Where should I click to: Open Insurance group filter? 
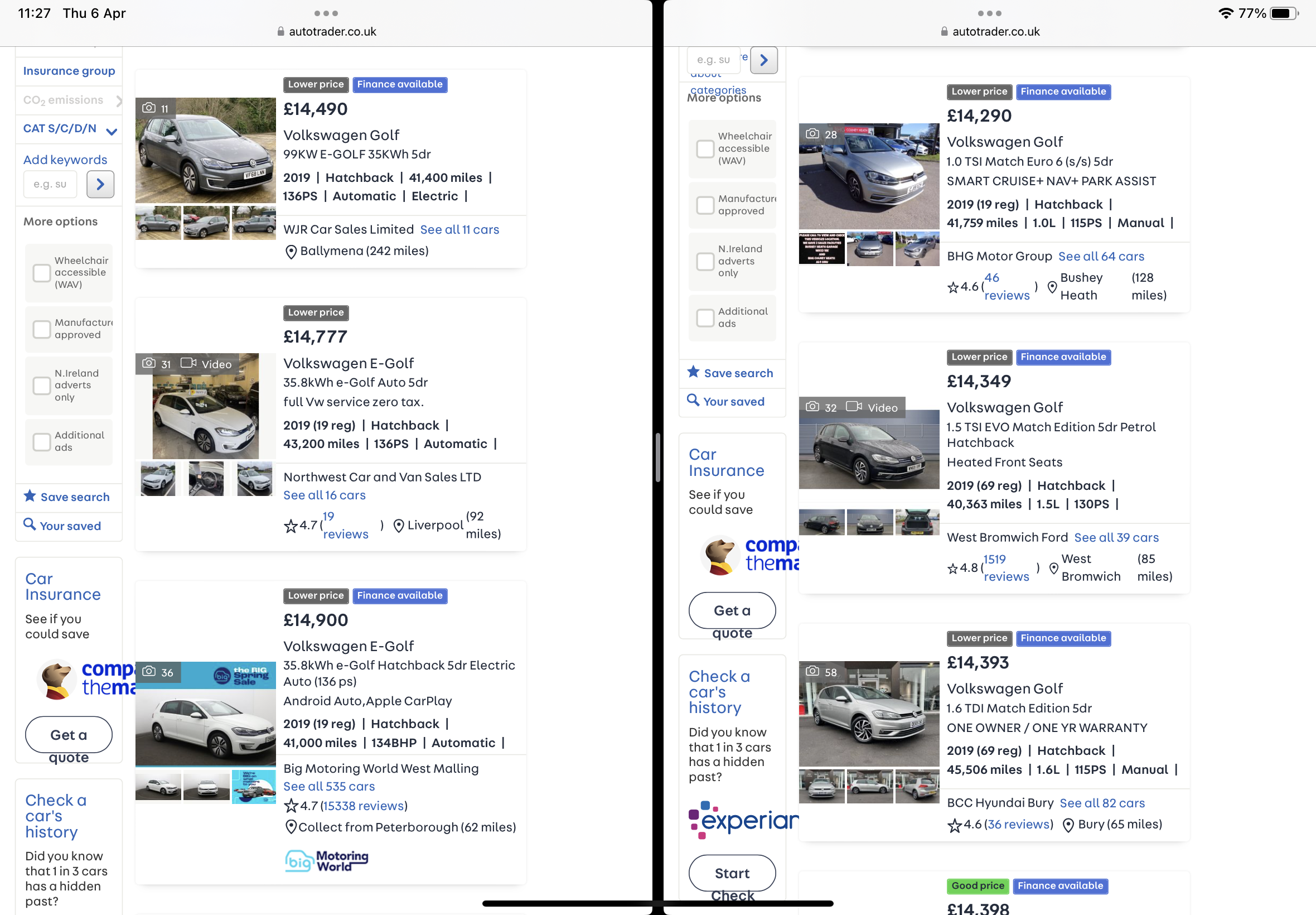pos(69,71)
